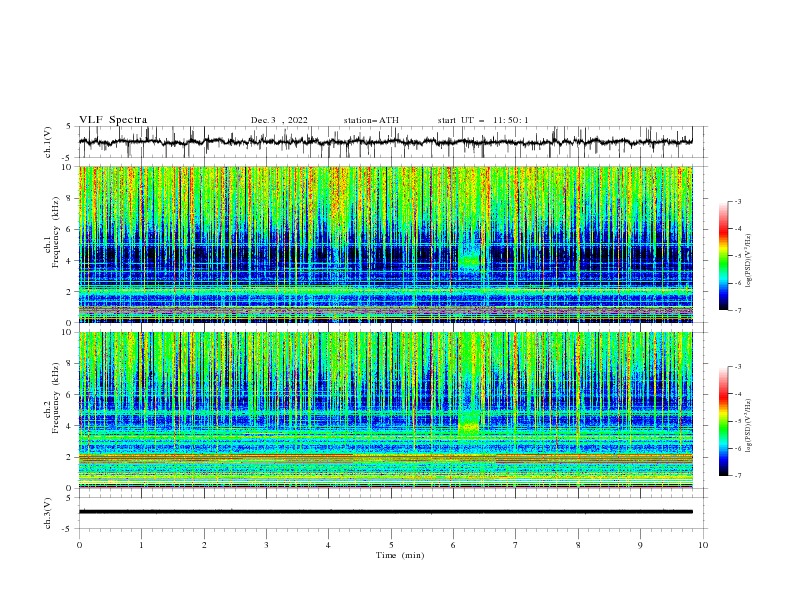The height and width of the screenshot is (612, 792).
Task: Click the "-3" value on ch.1 colorbar
Action: pos(737,201)
